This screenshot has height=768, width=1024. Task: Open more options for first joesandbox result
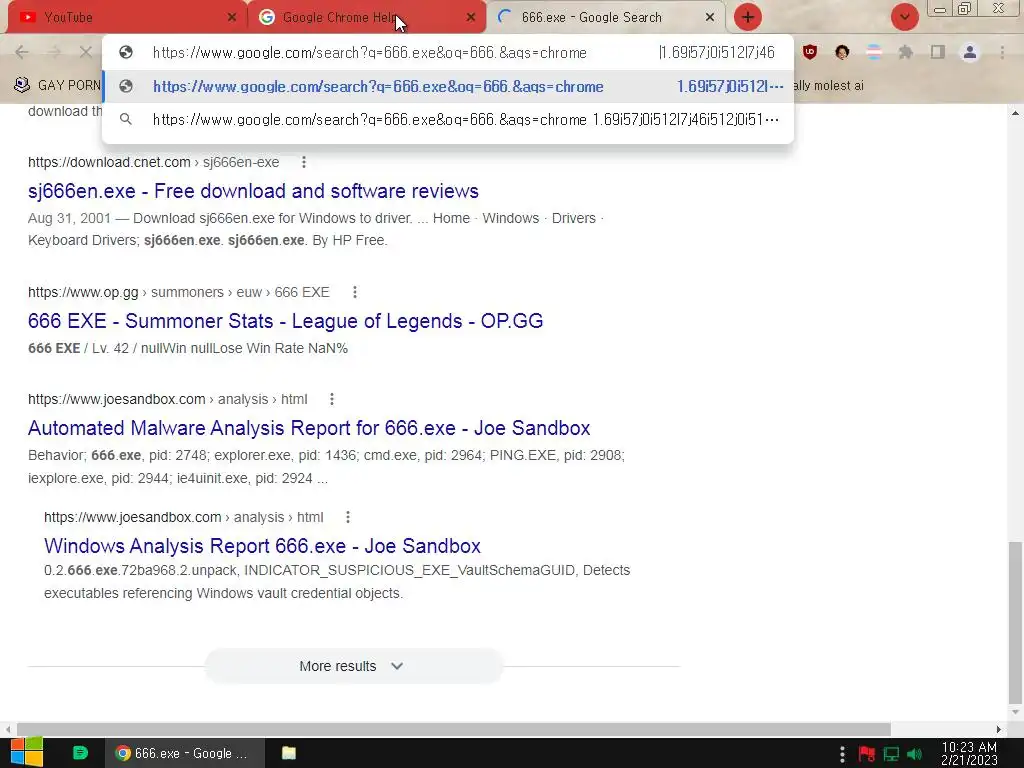pyautogui.click(x=332, y=399)
